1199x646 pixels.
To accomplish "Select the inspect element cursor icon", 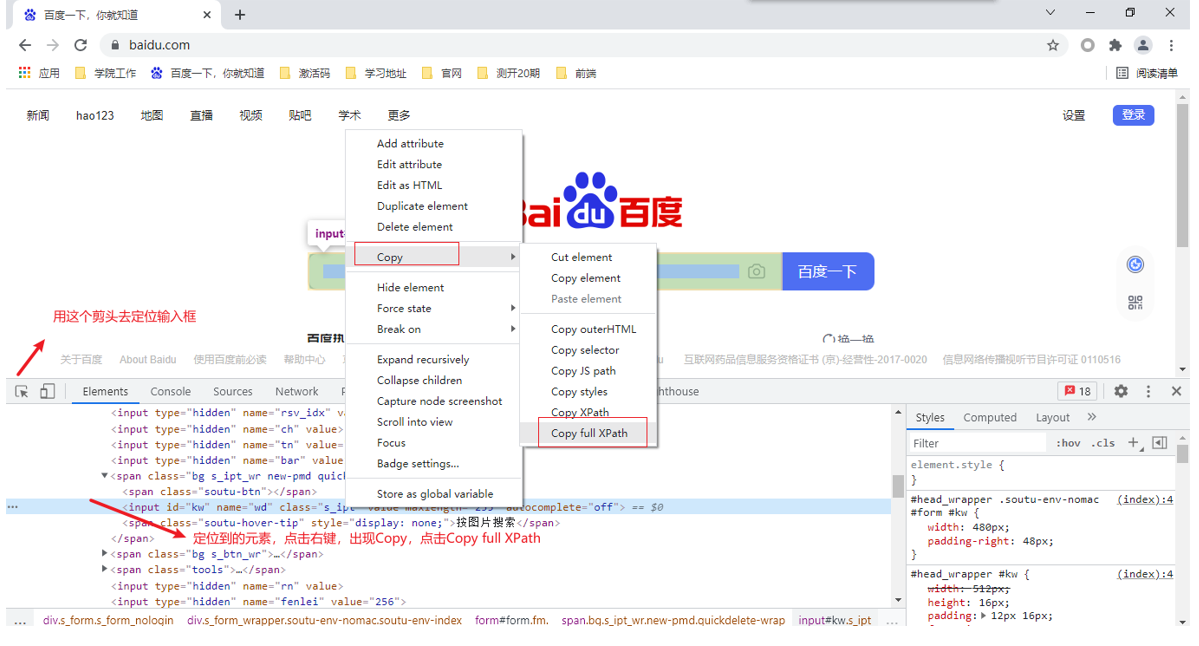I will tap(20, 391).
